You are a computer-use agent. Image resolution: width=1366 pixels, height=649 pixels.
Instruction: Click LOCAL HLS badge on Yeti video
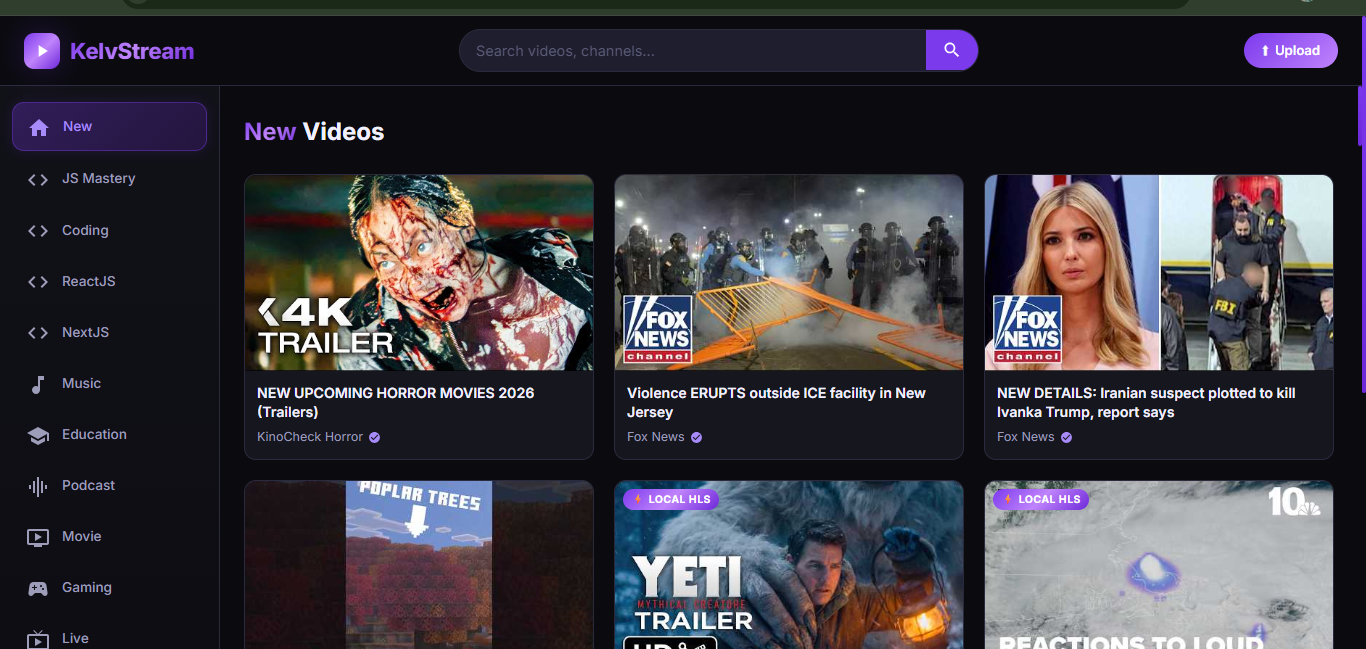(671, 499)
